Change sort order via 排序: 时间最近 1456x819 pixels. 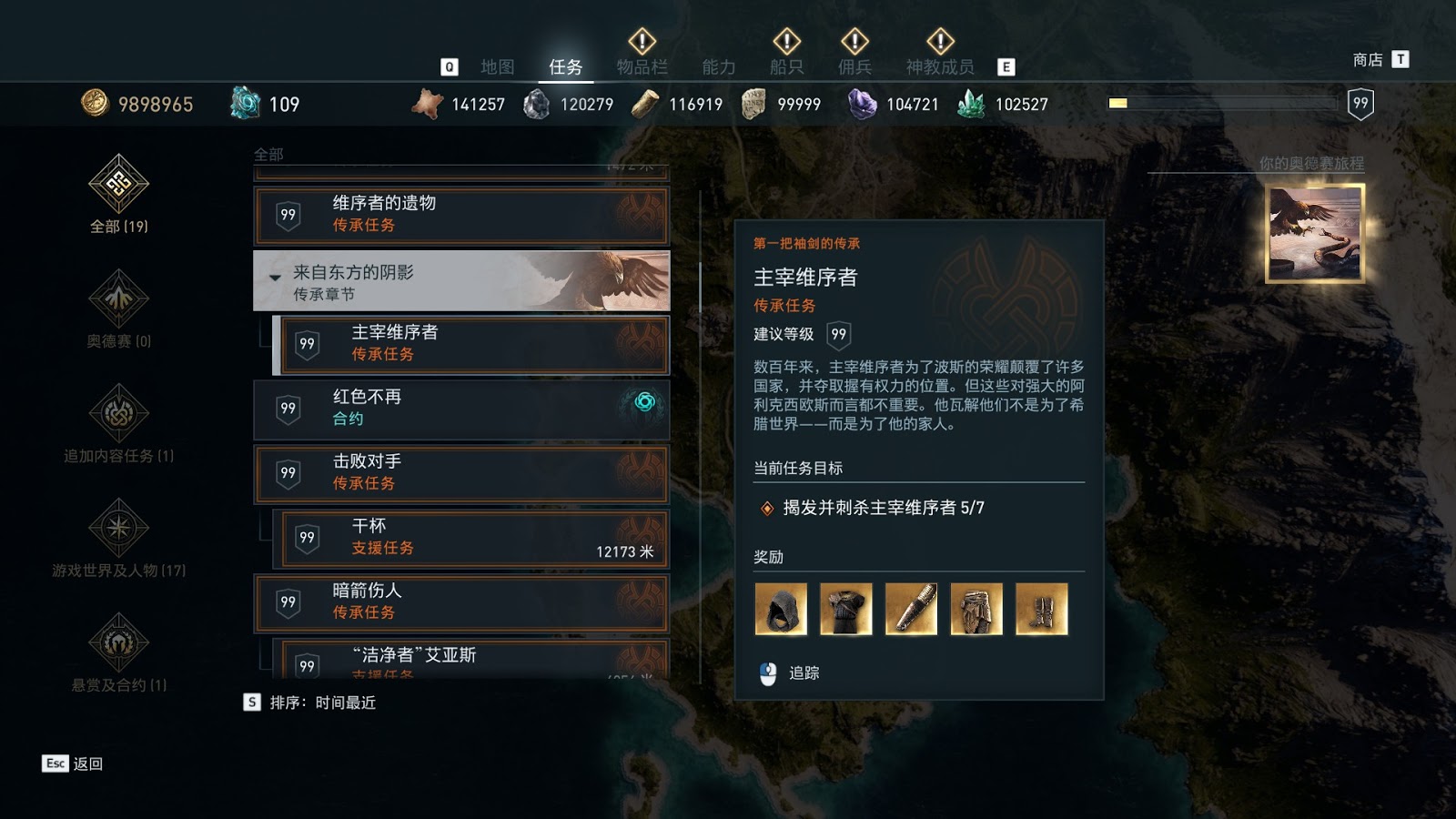pyautogui.click(x=310, y=703)
